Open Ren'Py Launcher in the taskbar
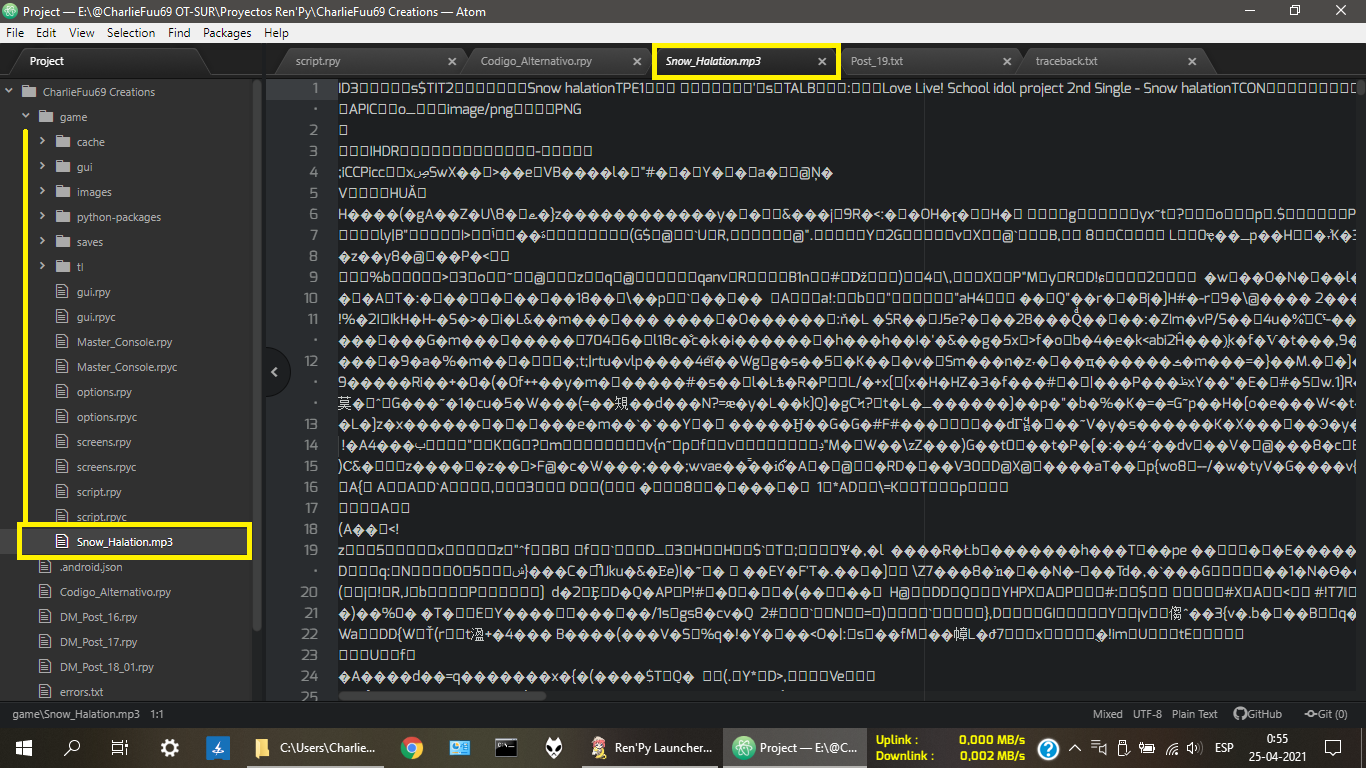1366x768 pixels. [651, 747]
